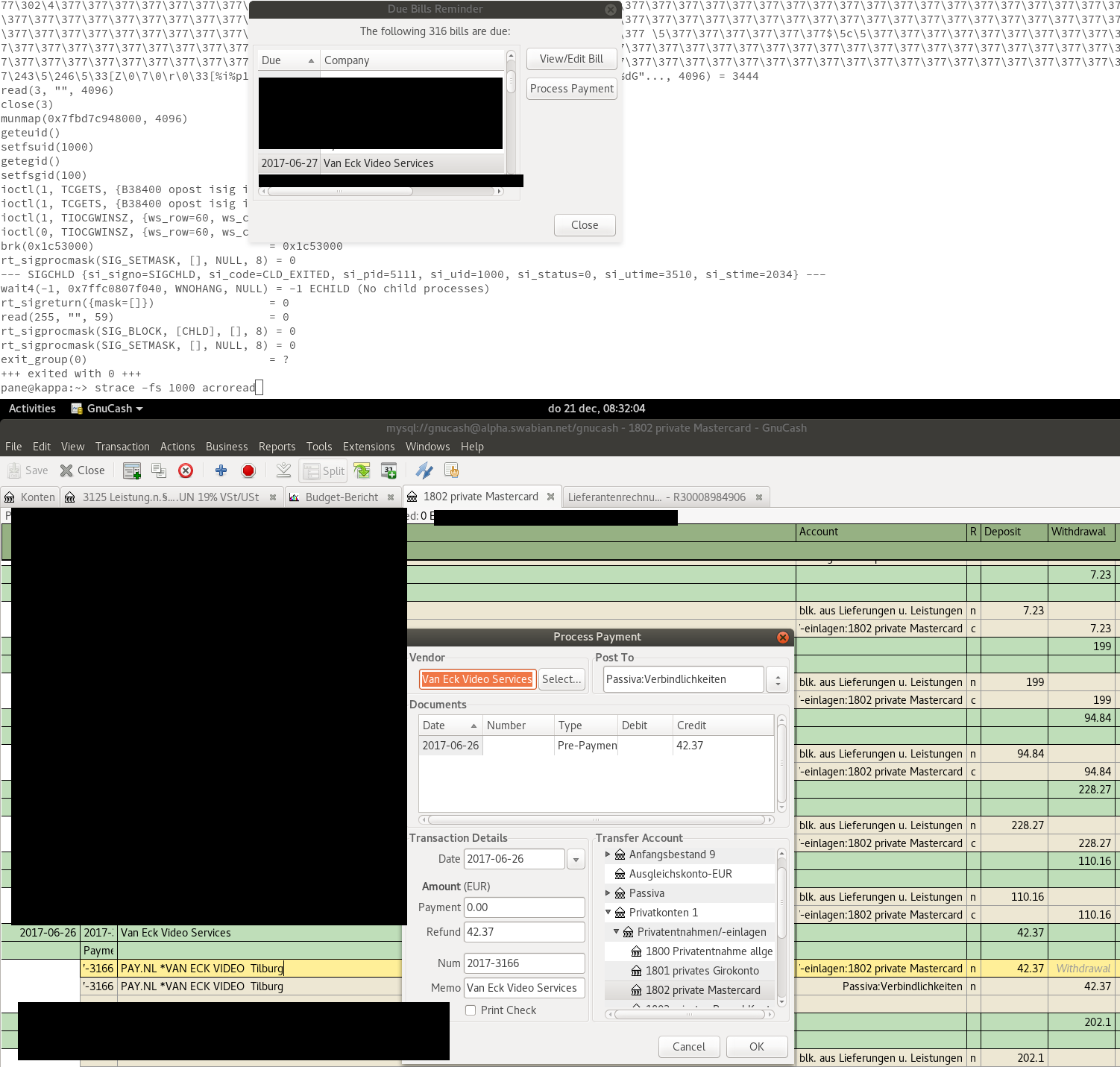Switch to the Konten tab

click(x=30, y=497)
